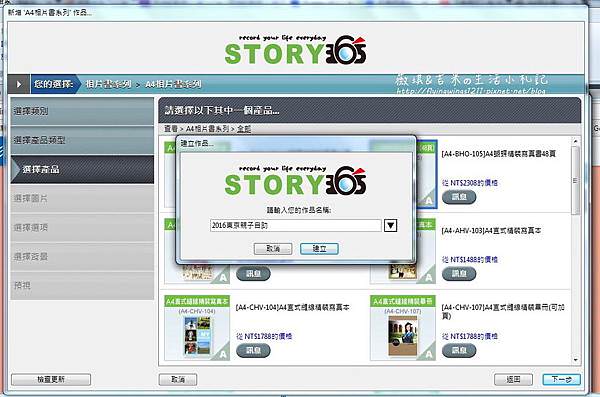Select 選擇類別 in the left sidebar
This screenshot has height=397, width=600.
(x=82, y=111)
